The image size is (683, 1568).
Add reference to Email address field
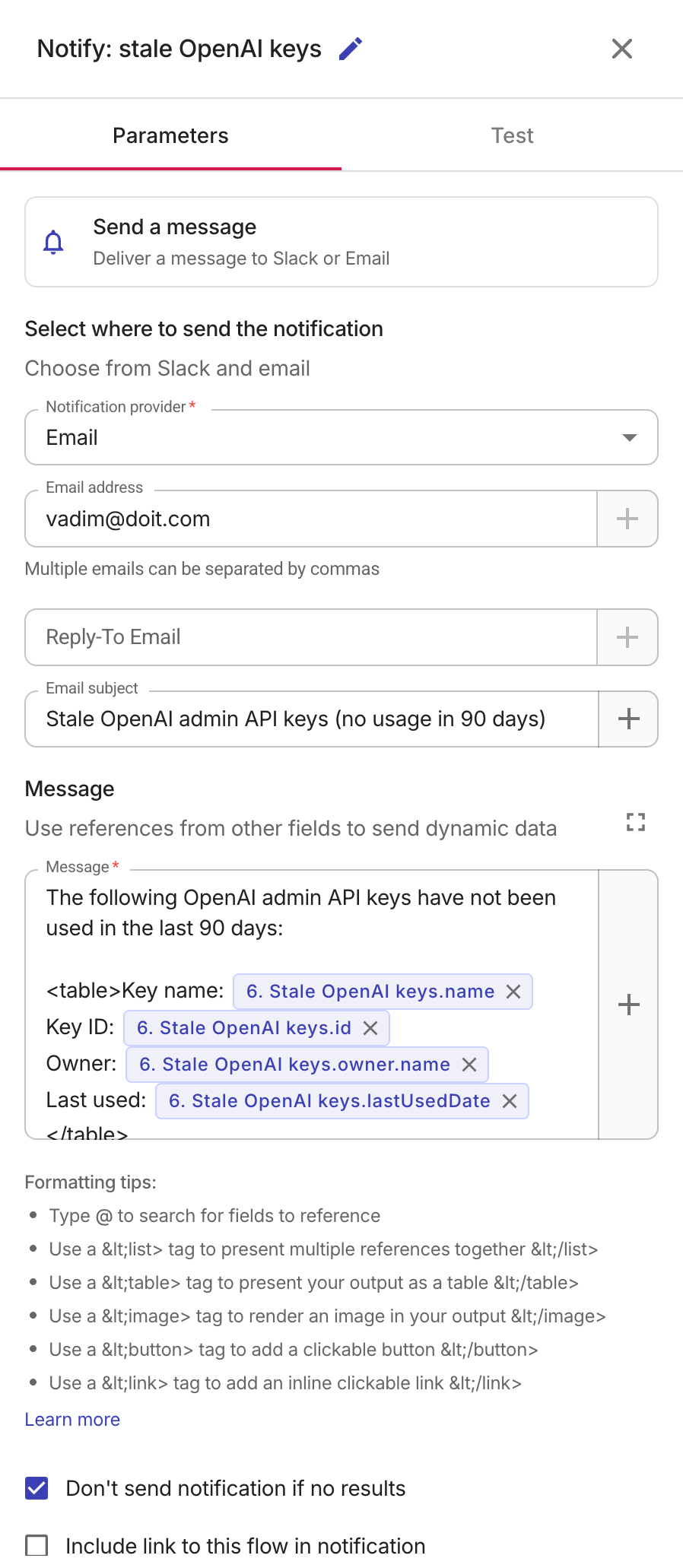627,519
